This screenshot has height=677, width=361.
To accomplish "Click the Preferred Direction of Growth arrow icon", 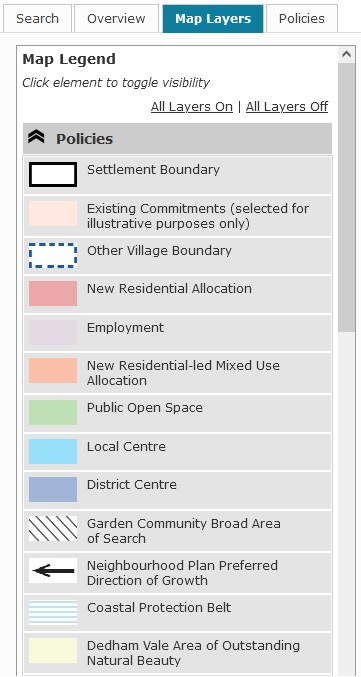I will click(x=53, y=570).
